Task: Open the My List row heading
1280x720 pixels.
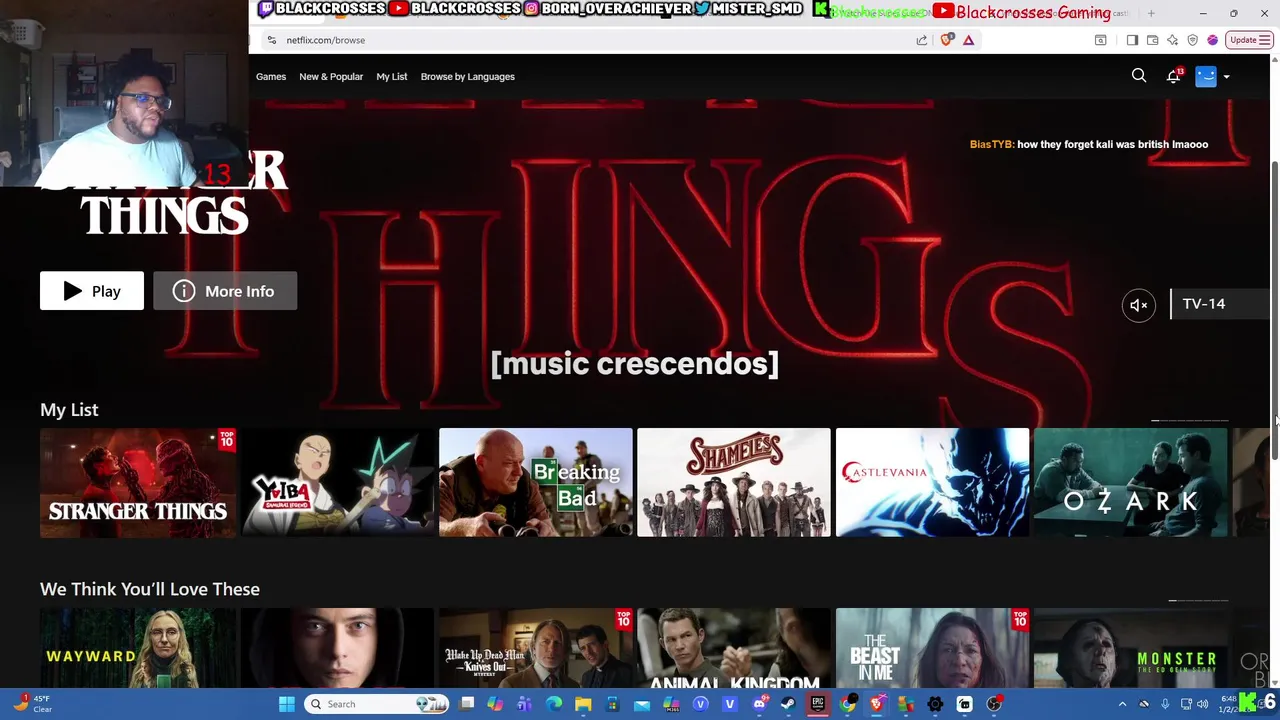Action: point(69,410)
